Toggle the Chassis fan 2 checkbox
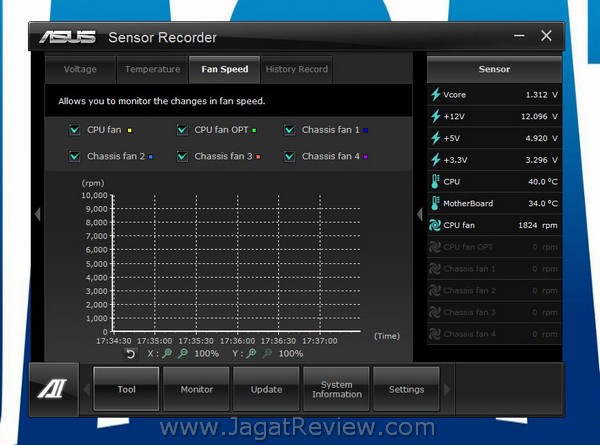 point(75,156)
